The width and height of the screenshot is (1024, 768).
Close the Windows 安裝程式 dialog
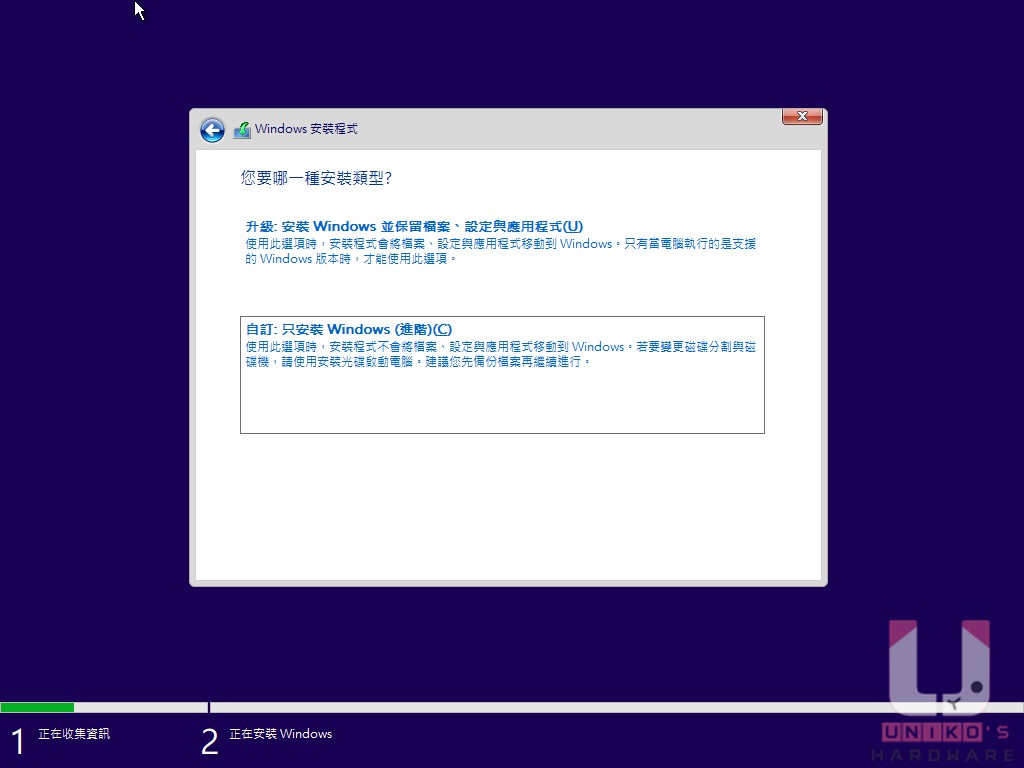point(802,116)
